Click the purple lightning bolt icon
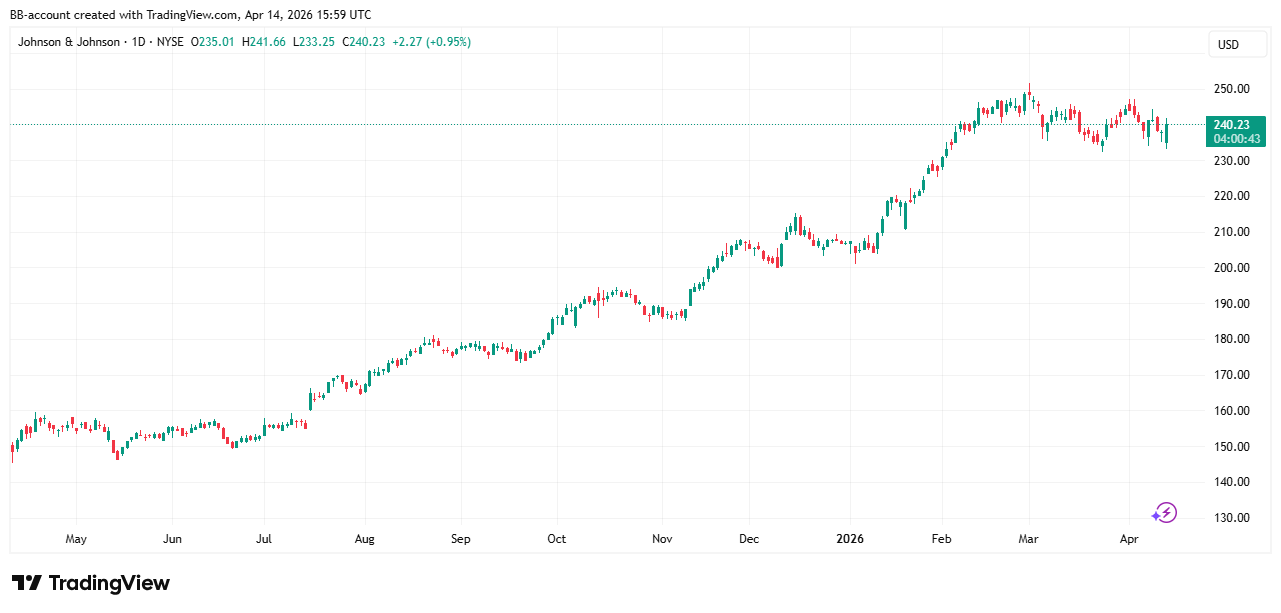Viewport: 1281px width, 613px height. [x=1164, y=513]
